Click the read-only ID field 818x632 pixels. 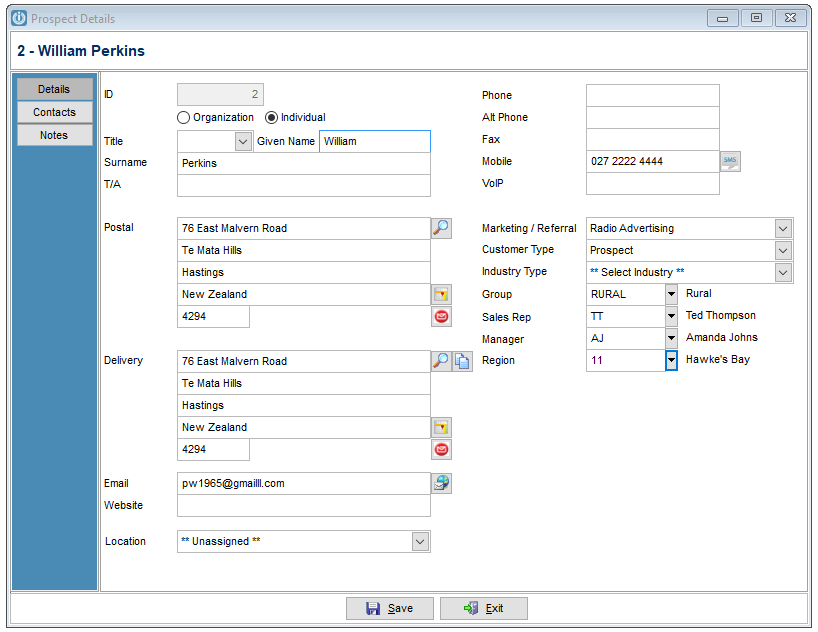coord(220,94)
